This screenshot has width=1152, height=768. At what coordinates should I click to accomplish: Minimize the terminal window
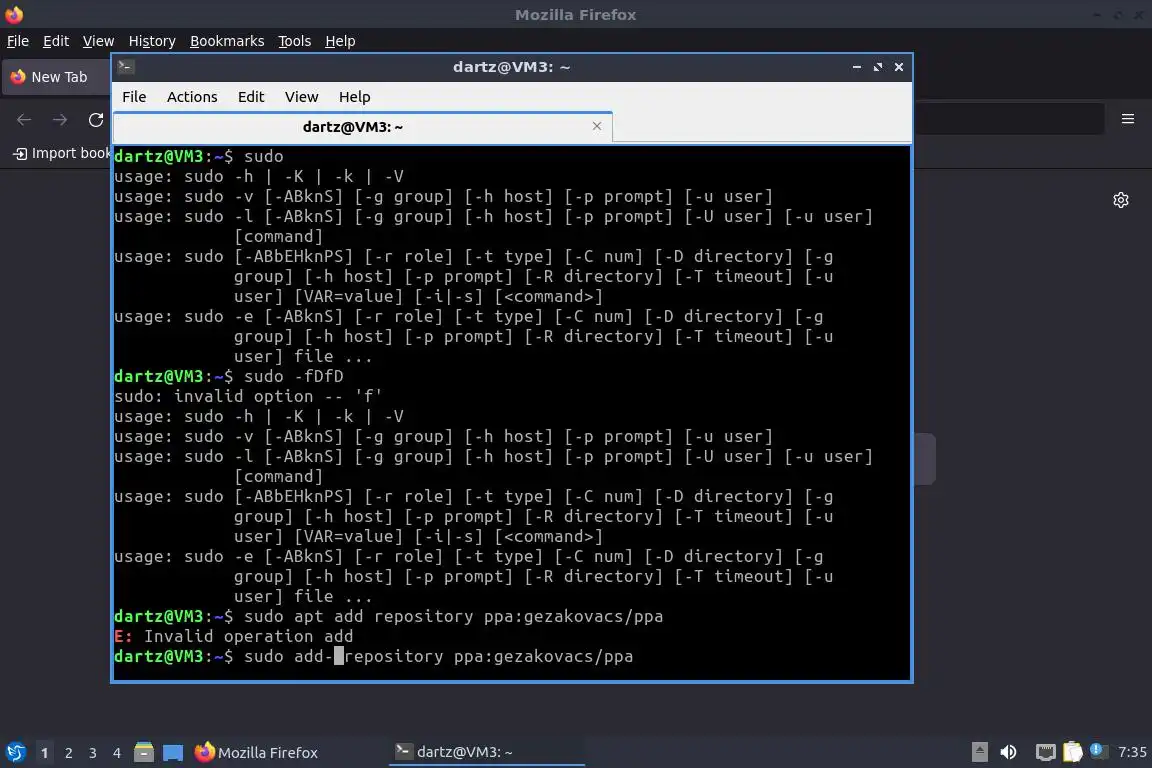(857, 67)
